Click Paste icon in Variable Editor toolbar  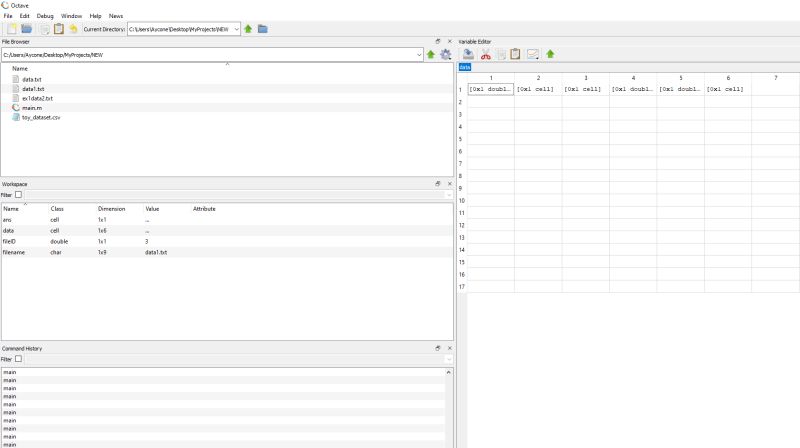pos(515,54)
